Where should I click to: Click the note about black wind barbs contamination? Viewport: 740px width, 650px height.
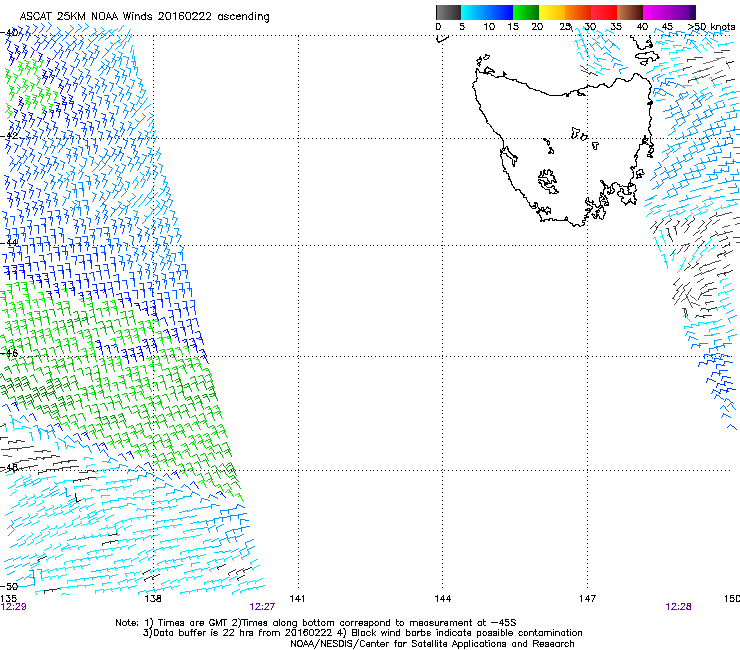tap(460, 633)
